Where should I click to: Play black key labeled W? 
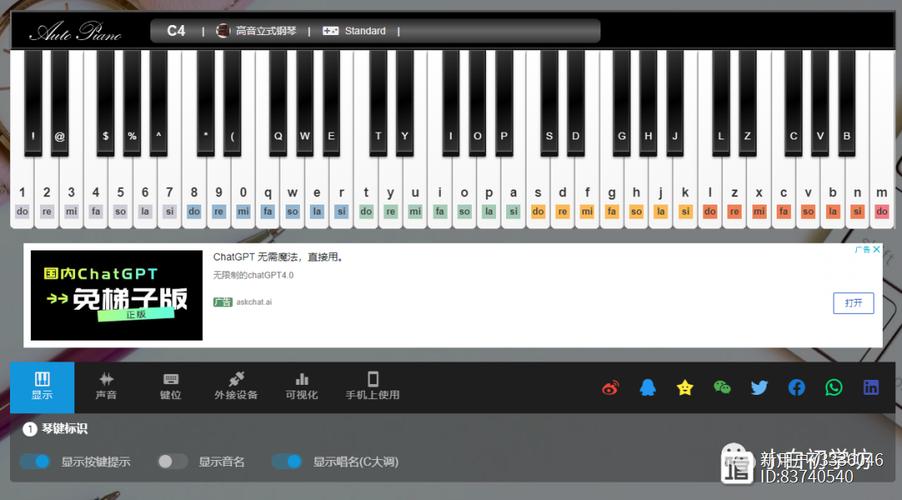coord(304,104)
